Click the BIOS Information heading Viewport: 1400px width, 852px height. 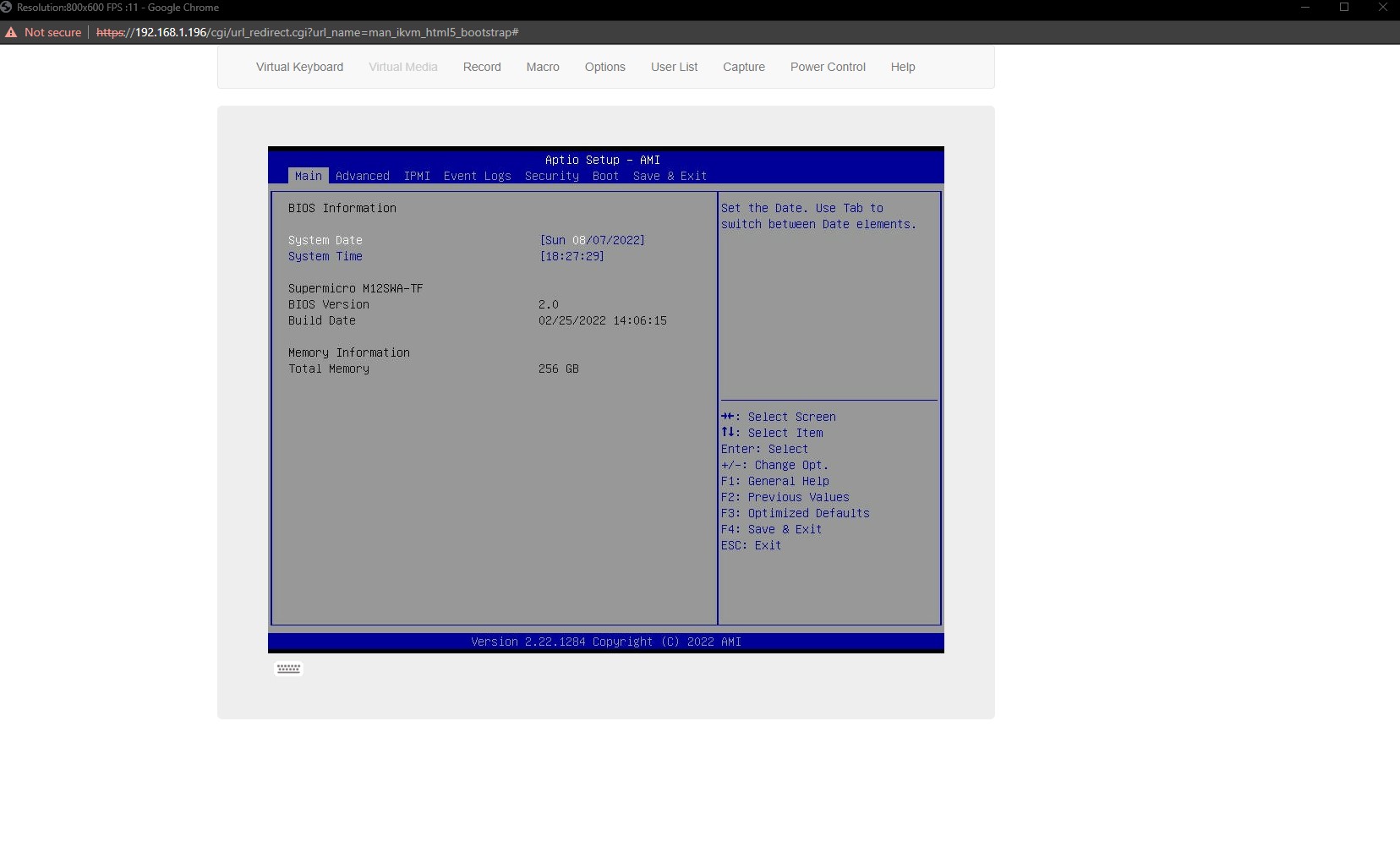tap(342, 208)
